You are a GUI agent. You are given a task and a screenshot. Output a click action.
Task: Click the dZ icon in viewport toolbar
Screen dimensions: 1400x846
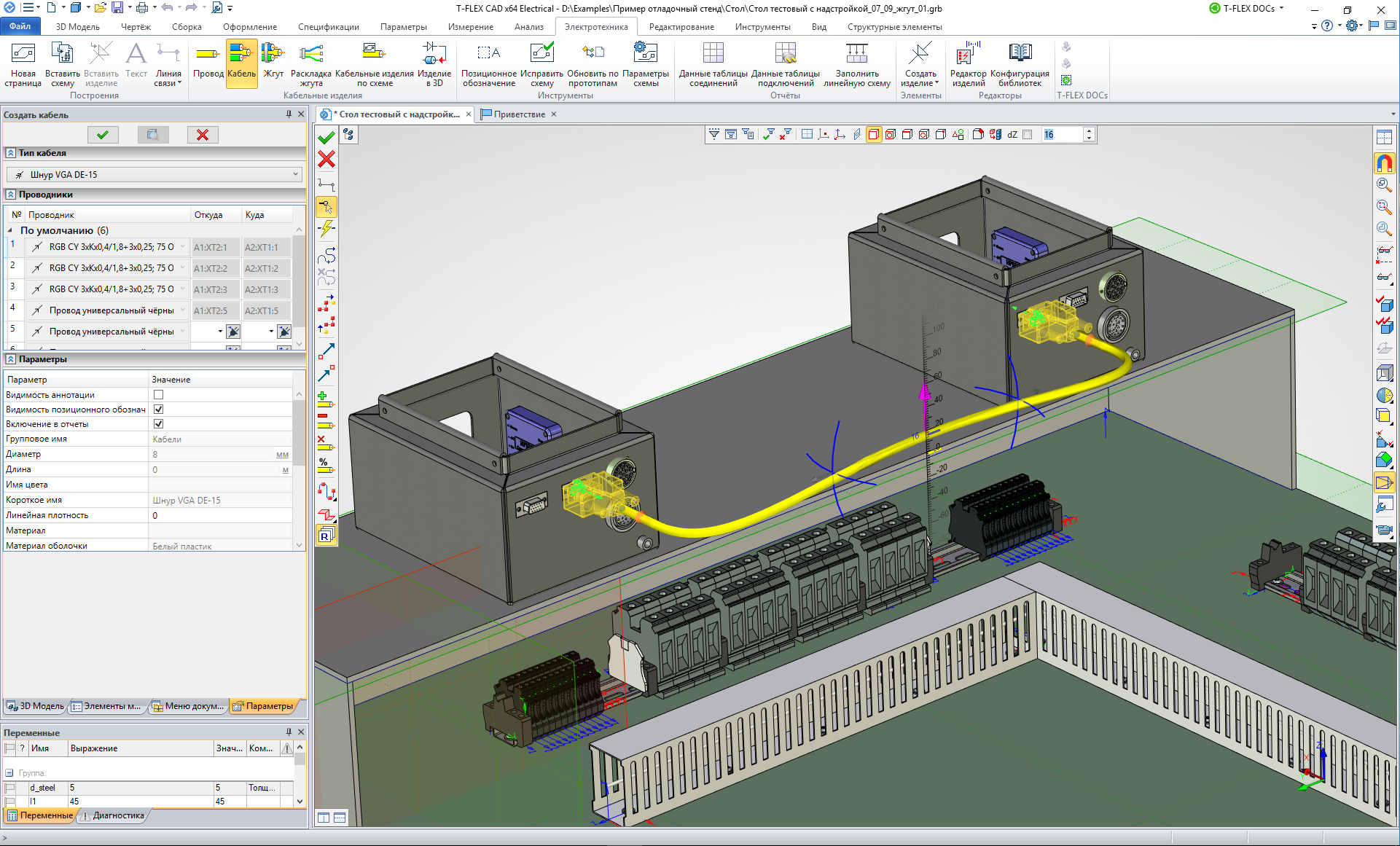click(1012, 134)
